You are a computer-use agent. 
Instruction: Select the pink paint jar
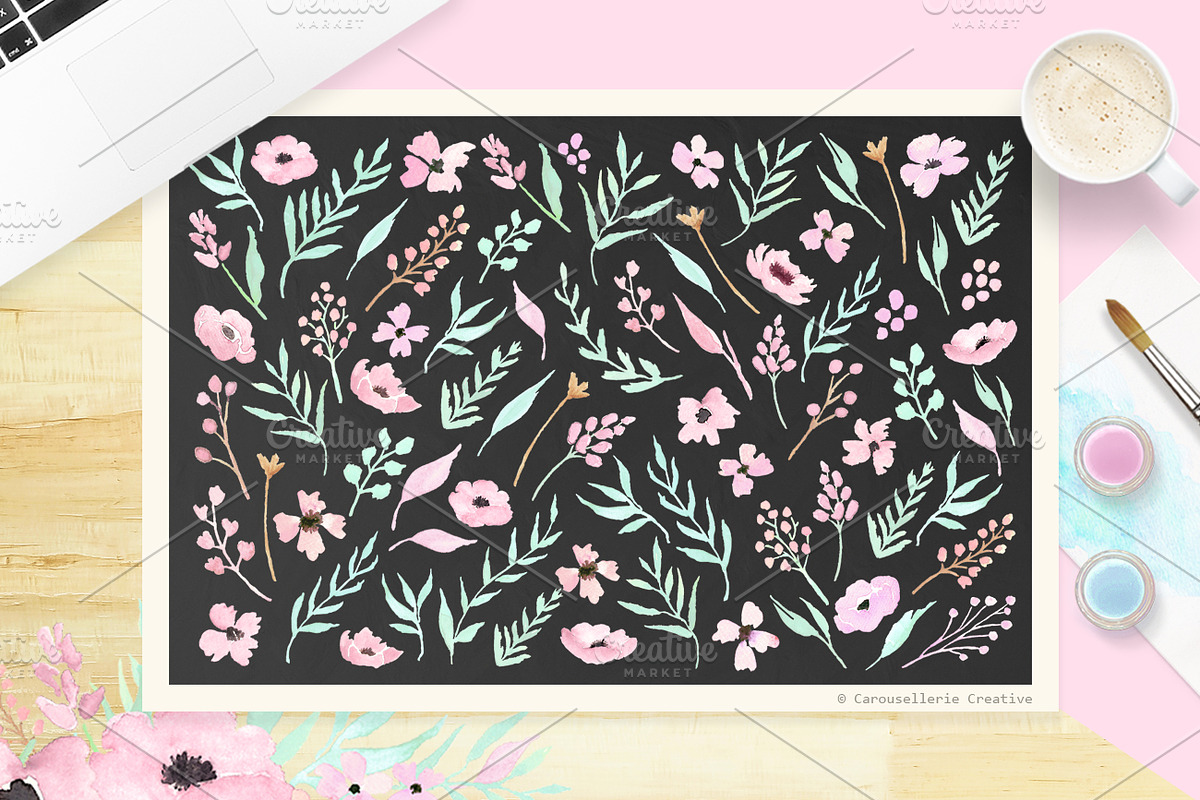[1114, 456]
